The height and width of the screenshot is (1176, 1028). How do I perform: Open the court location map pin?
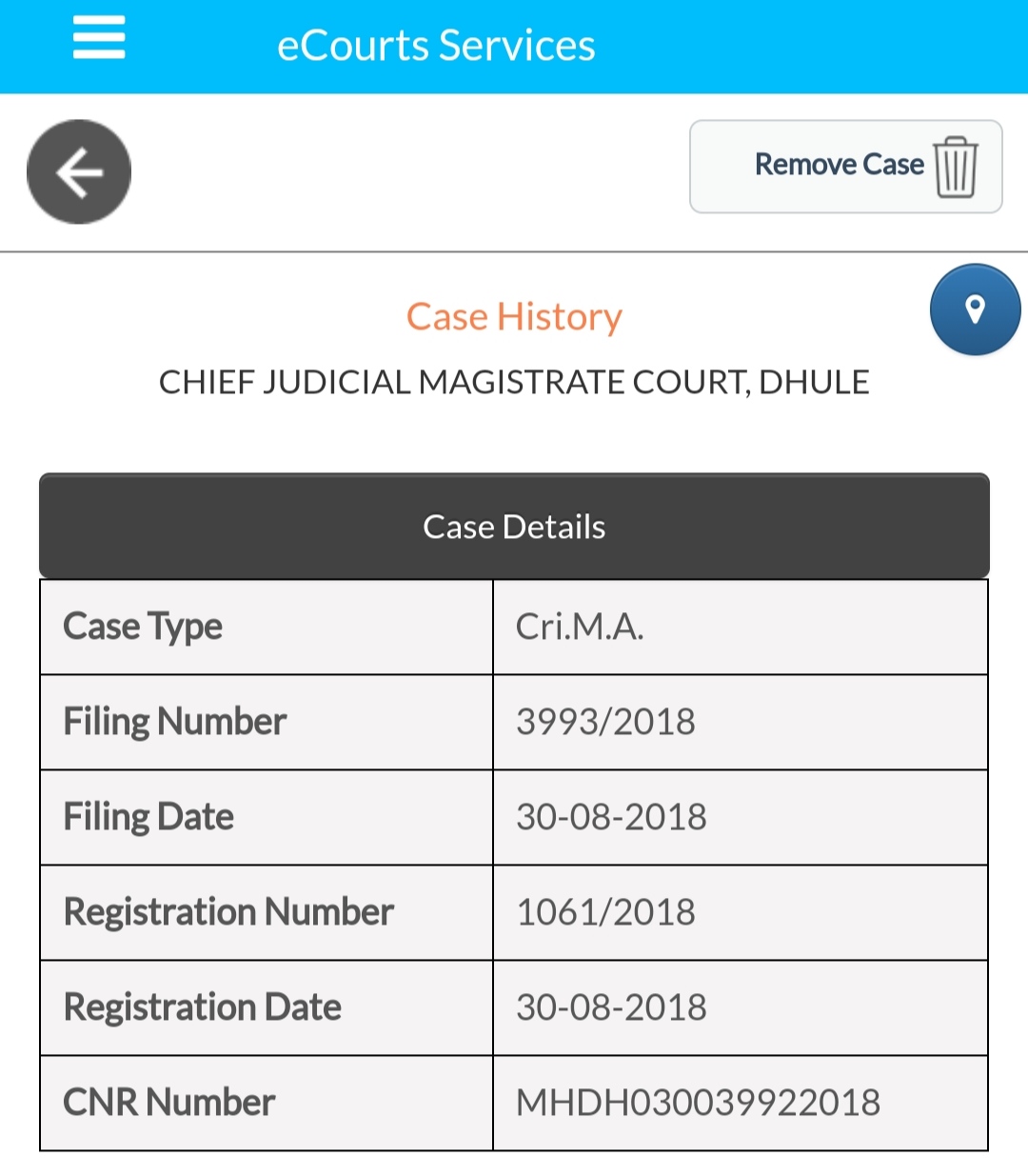point(975,309)
